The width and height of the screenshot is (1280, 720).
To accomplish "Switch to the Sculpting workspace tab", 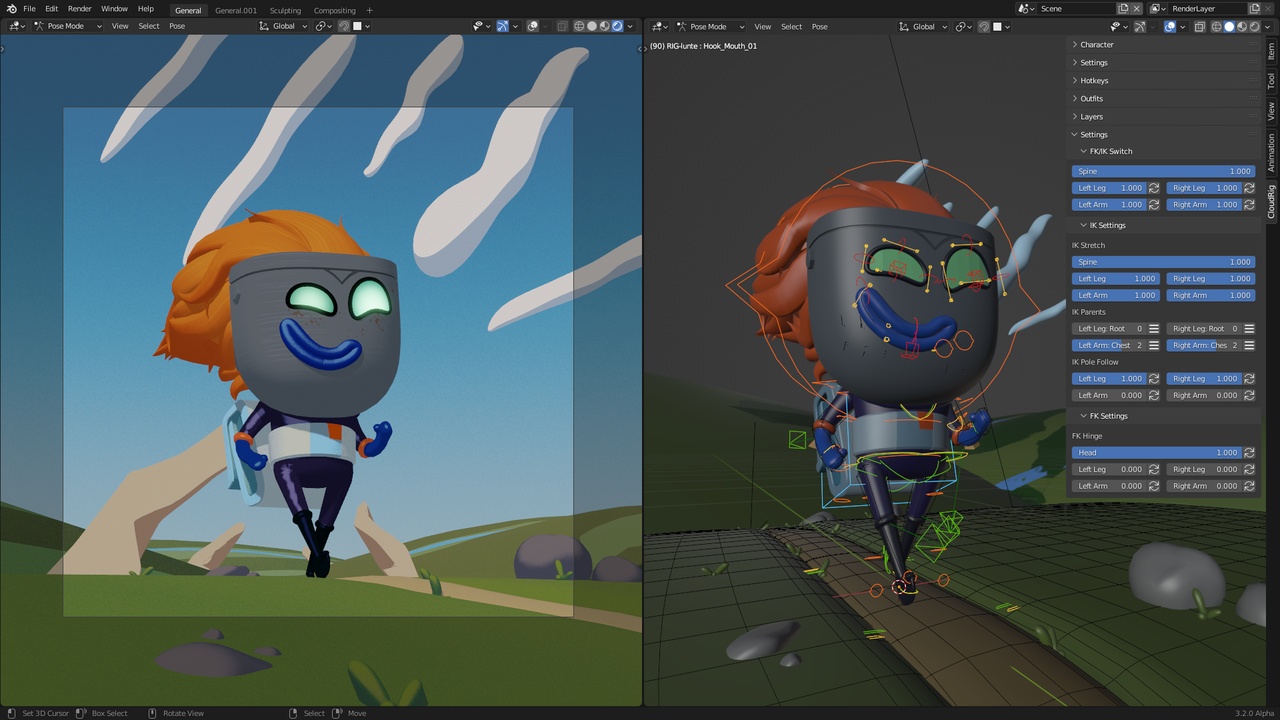I will (x=285, y=10).
